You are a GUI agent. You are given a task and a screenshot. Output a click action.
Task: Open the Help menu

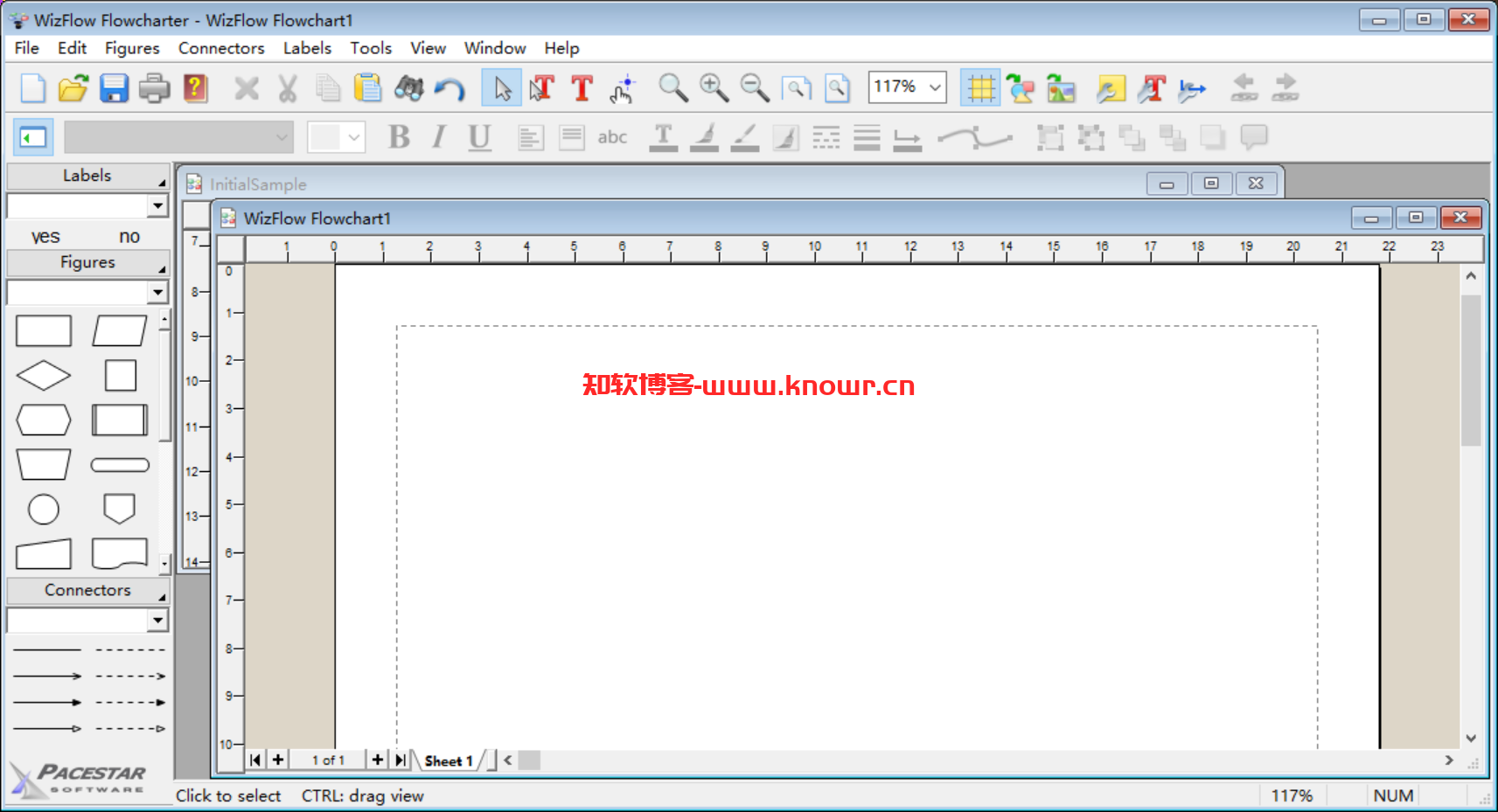tap(561, 48)
